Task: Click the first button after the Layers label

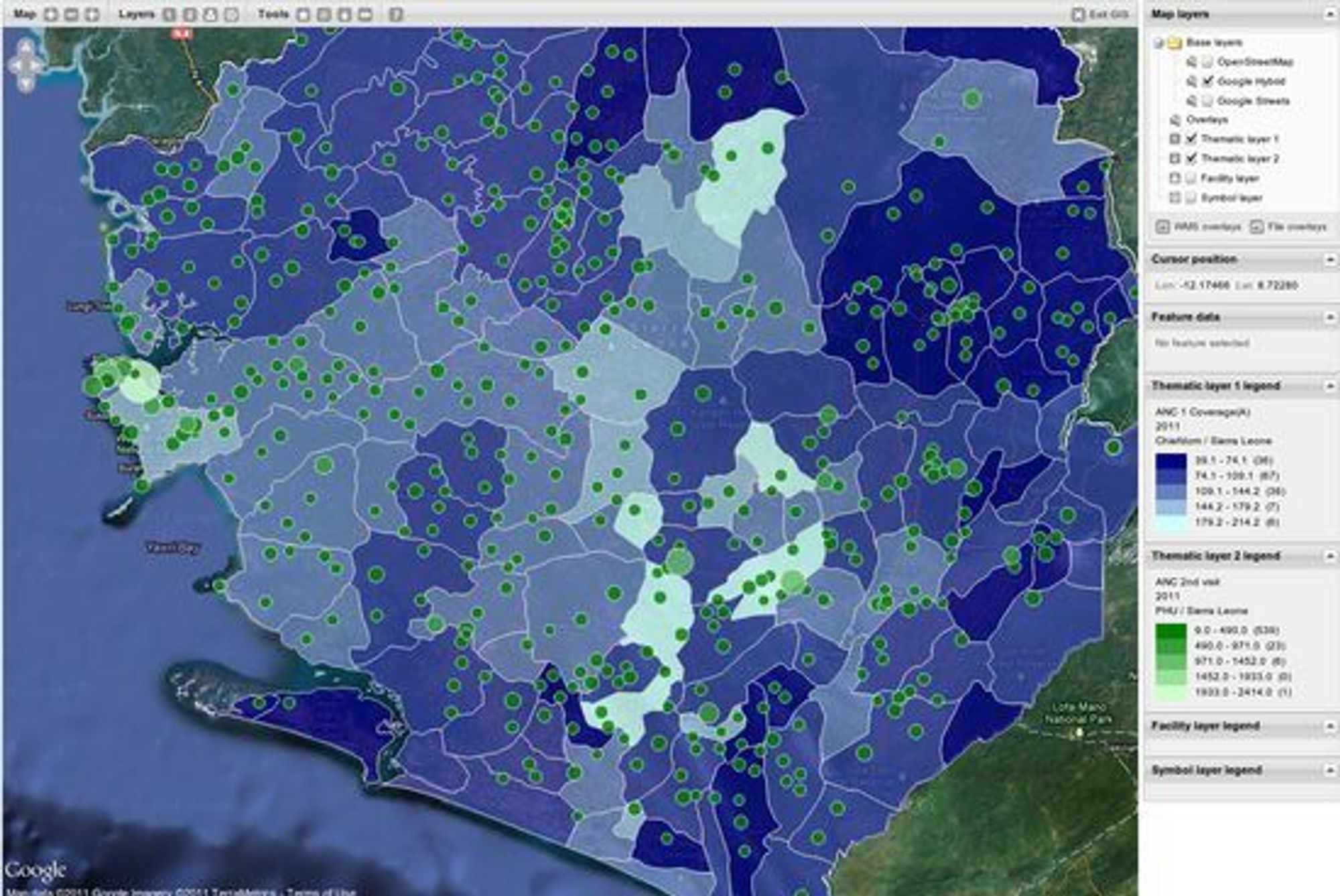Action: [x=170, y=14]
